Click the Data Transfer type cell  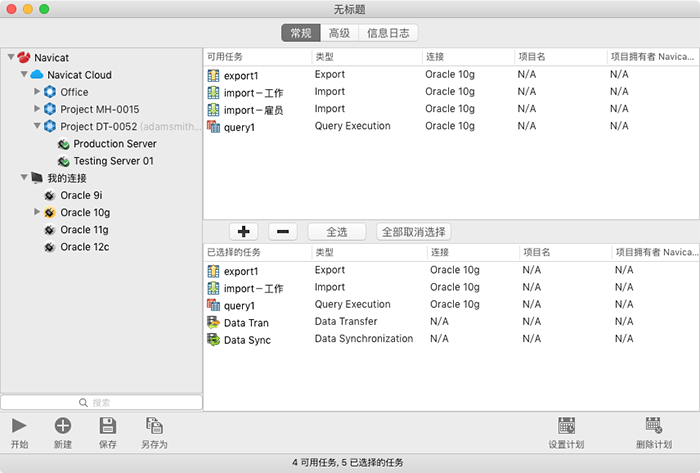click(346, 321)
